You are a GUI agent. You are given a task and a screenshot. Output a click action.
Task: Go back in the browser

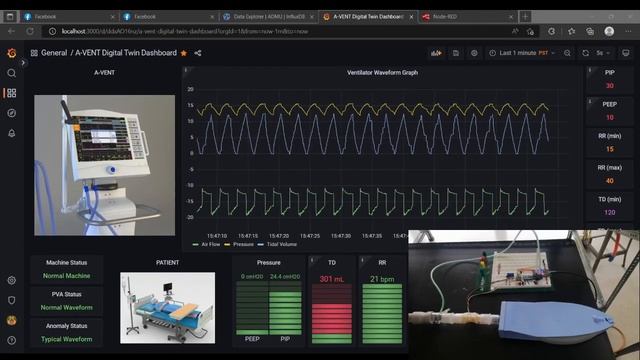[11, 31]
